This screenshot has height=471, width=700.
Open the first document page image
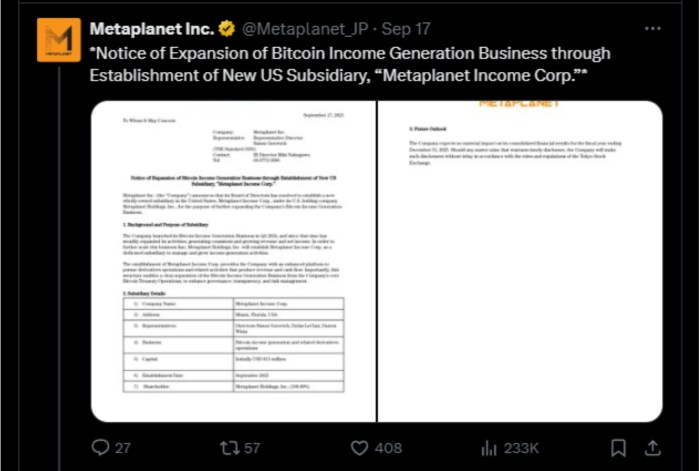pyautogui.click(x=233, y=261)
